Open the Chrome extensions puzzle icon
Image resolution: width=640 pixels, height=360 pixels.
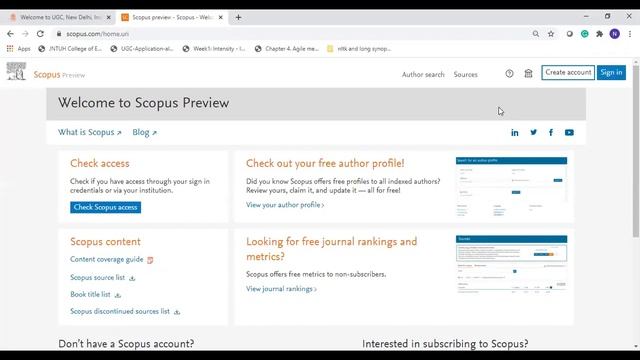599,34
